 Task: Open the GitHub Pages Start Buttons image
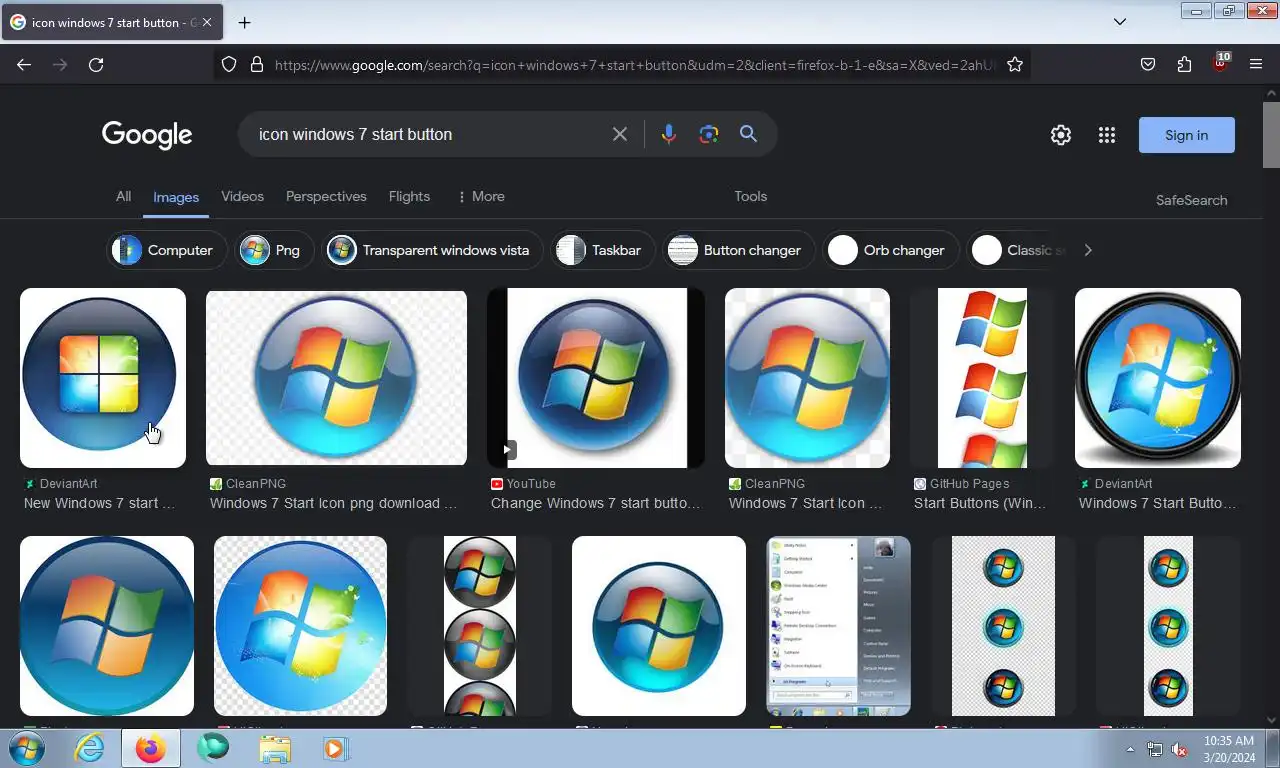click(x=982, y=378)
